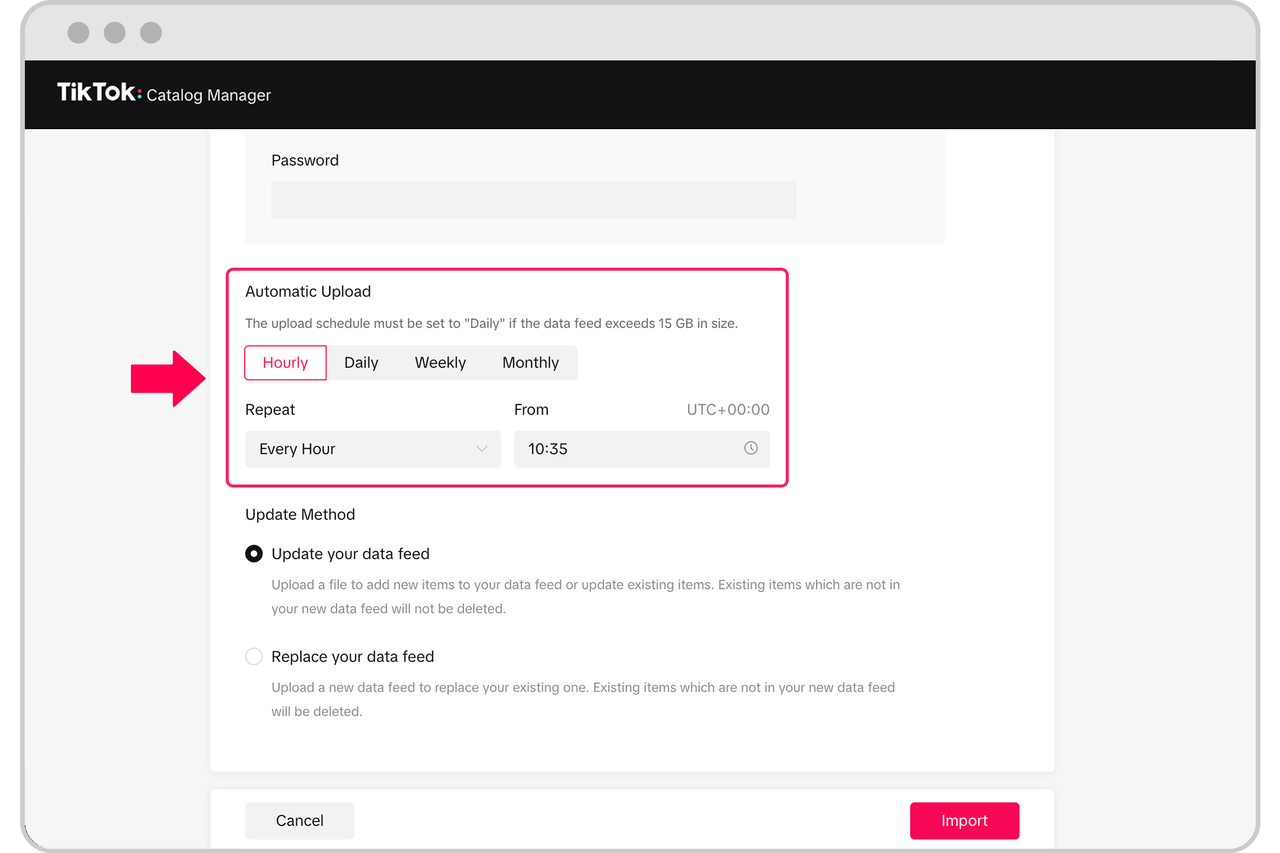
Task: Click the TikTok logo in the header
Action: [x=99, y=93]
